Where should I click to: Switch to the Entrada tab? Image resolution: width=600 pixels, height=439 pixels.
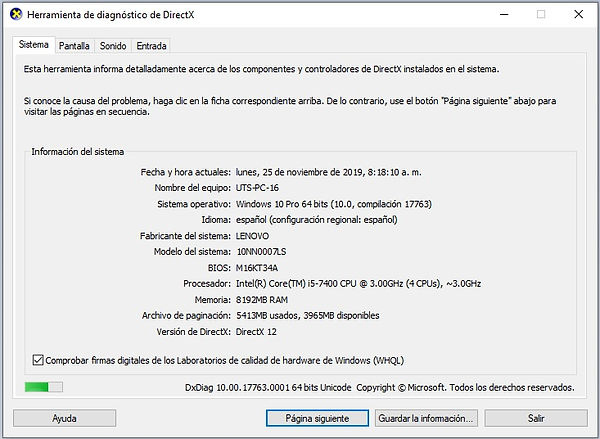pos(151,46)
